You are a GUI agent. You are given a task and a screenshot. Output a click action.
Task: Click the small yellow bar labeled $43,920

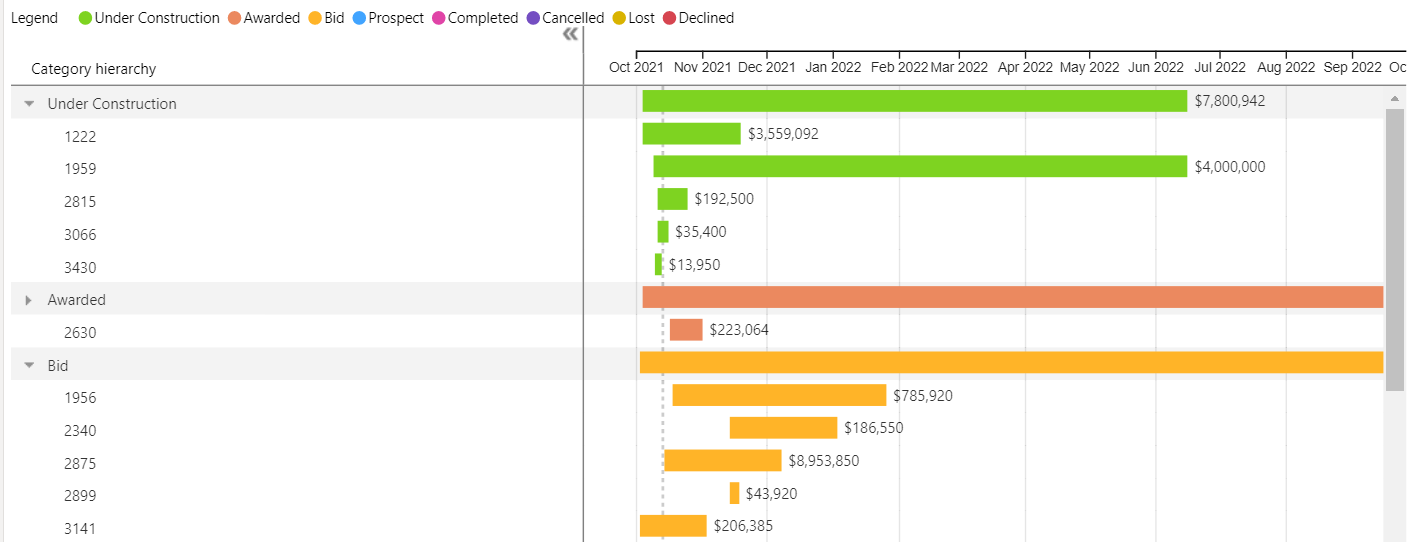pos(735,493)
